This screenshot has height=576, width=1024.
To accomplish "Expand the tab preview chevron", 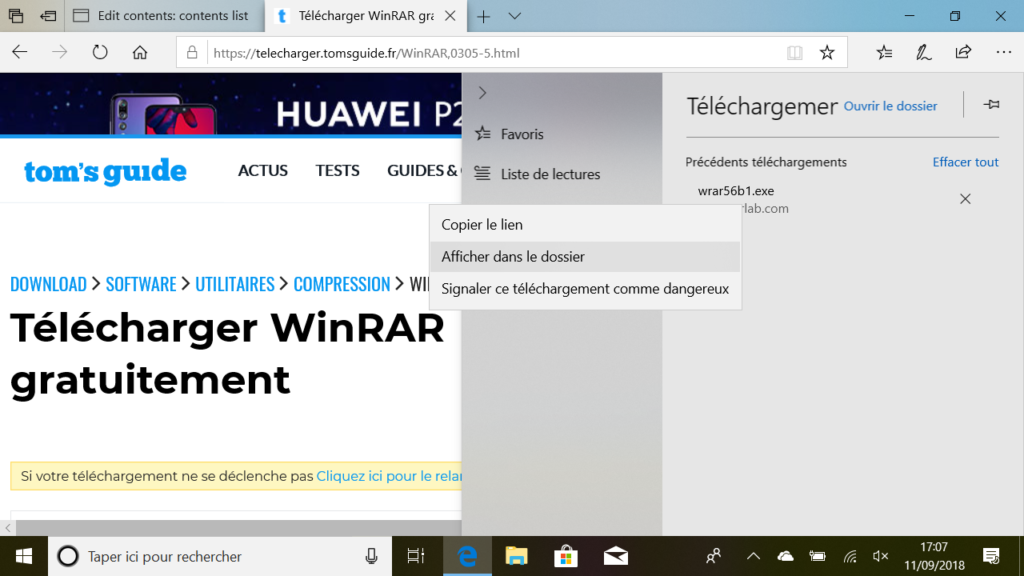I will coord(515,16).
